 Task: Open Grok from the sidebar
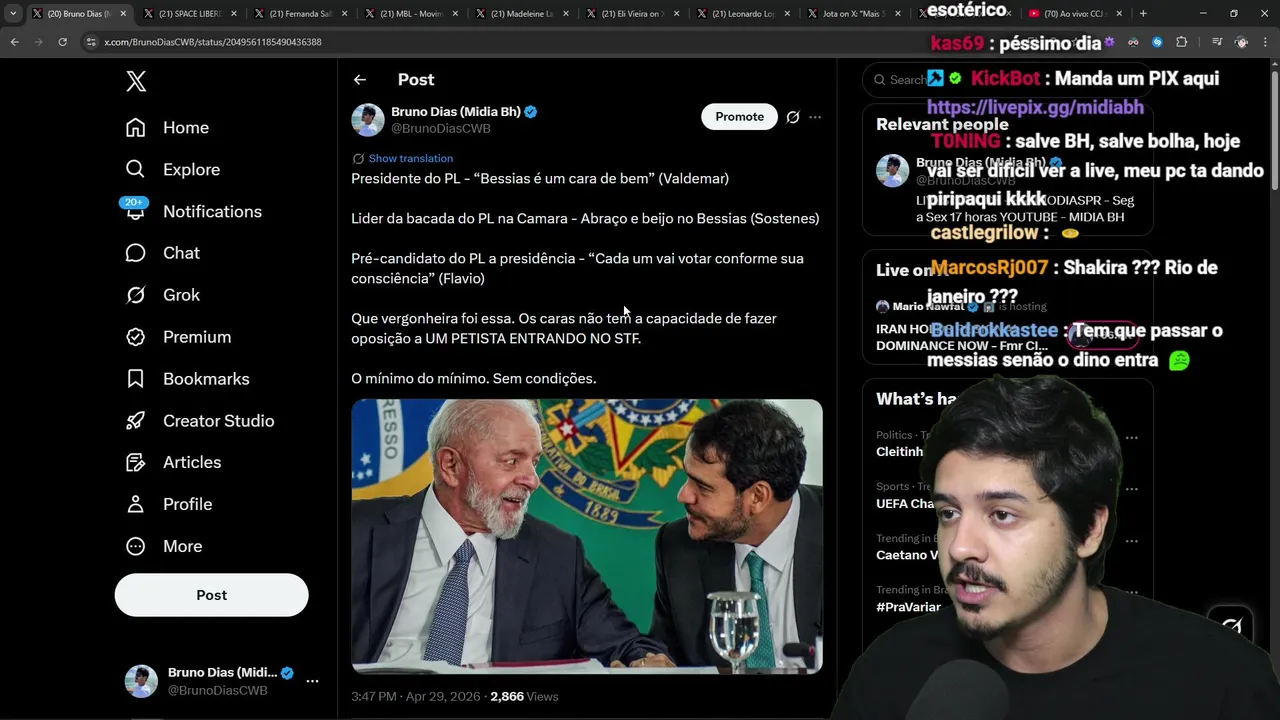pos(162,296)
